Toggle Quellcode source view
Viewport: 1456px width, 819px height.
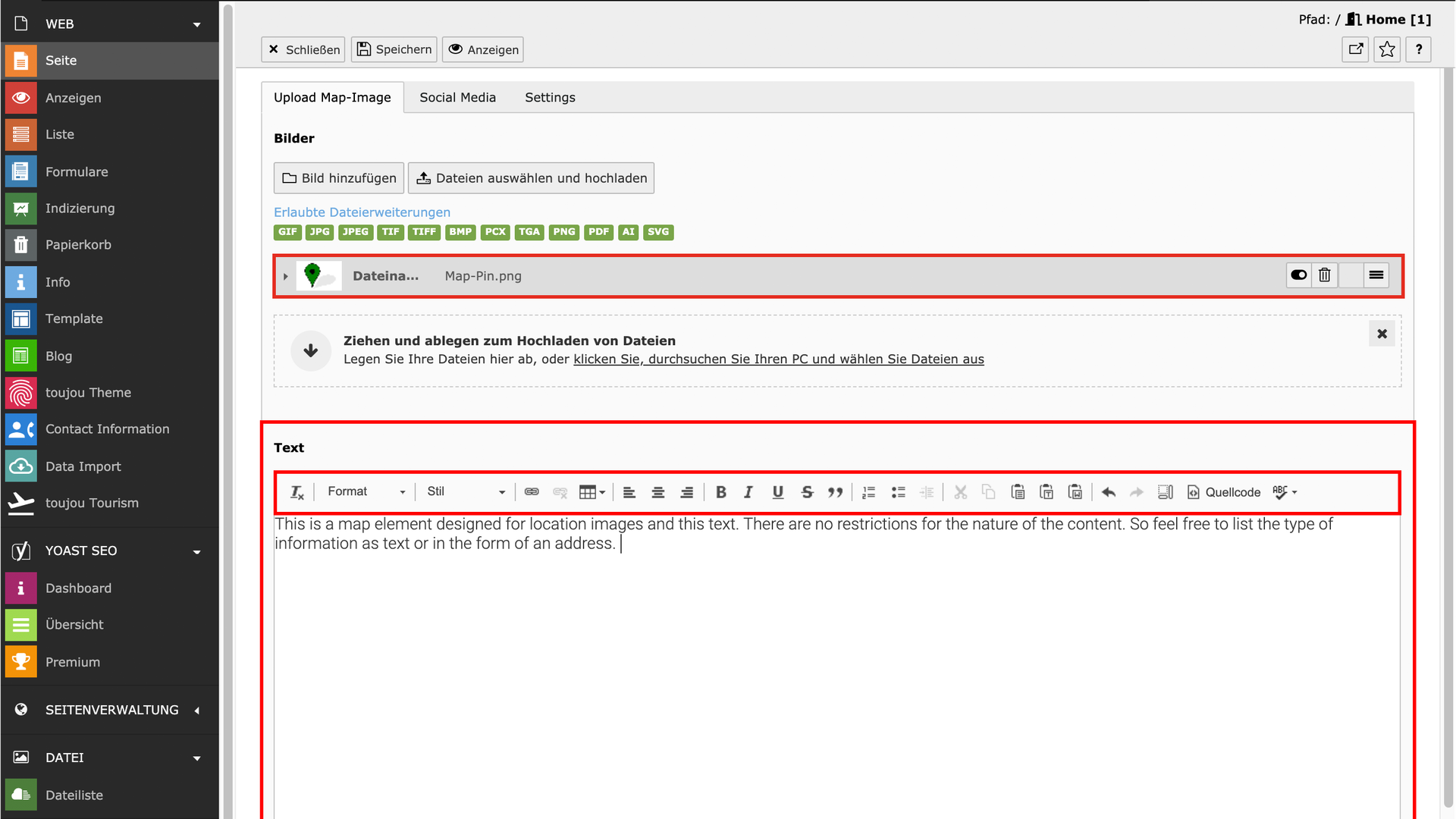coord(1223,492)
